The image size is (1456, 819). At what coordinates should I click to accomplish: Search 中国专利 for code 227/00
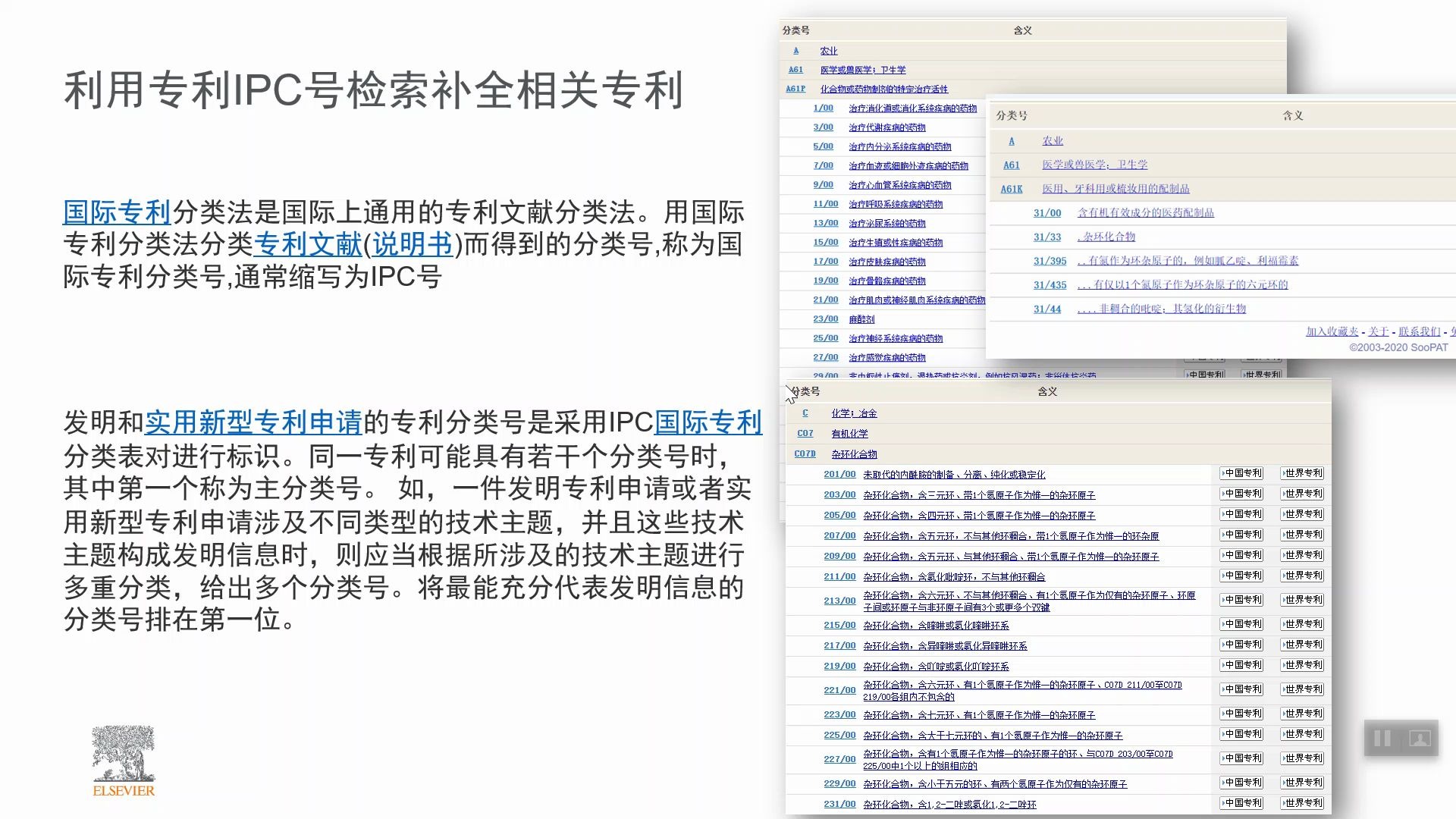point(1241,758)
